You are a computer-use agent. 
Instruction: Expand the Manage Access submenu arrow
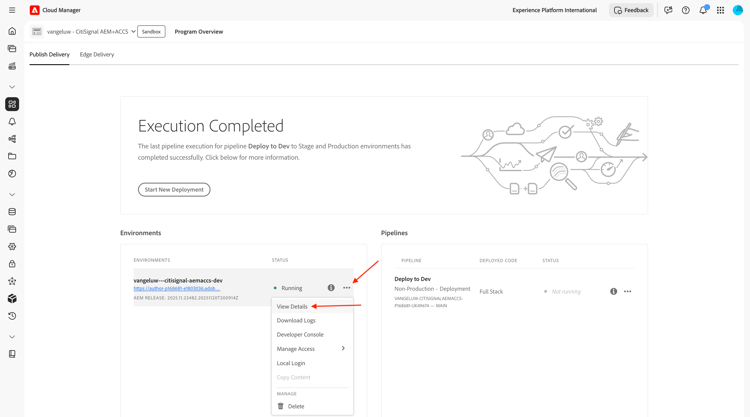(343, 349)
